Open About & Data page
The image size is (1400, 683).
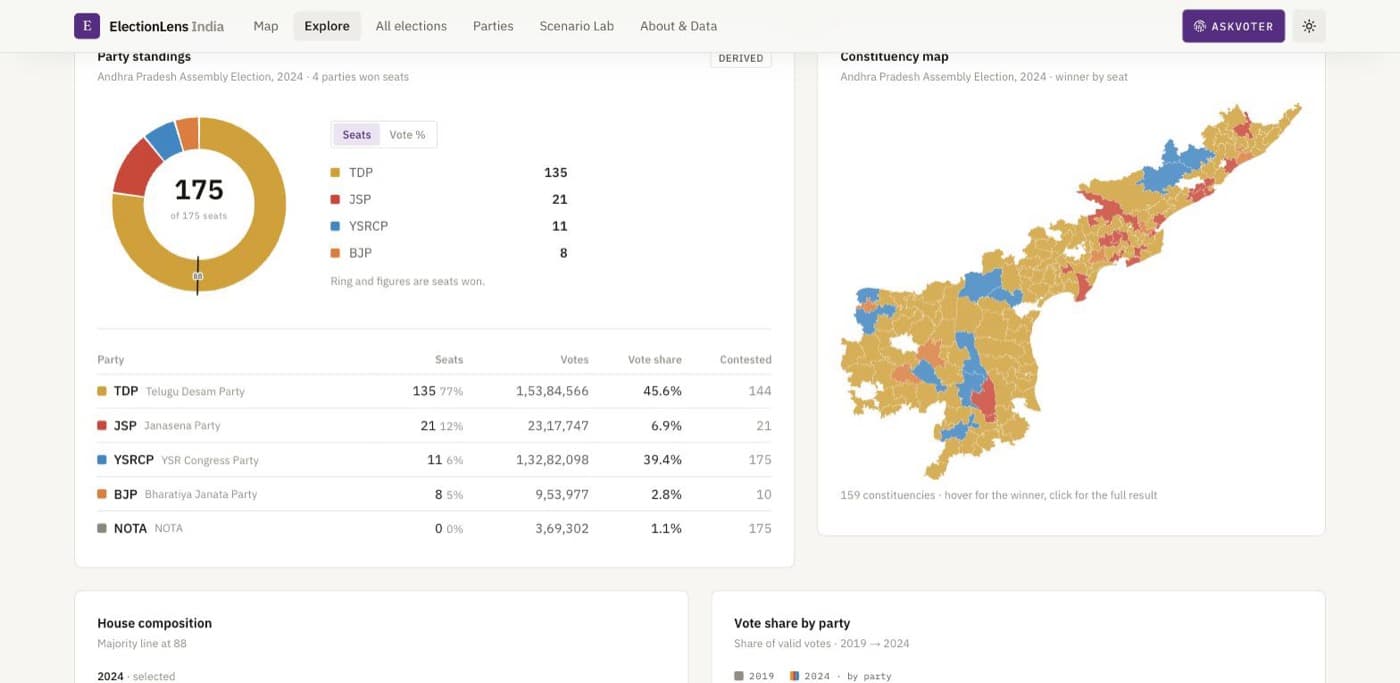point(678,26)
